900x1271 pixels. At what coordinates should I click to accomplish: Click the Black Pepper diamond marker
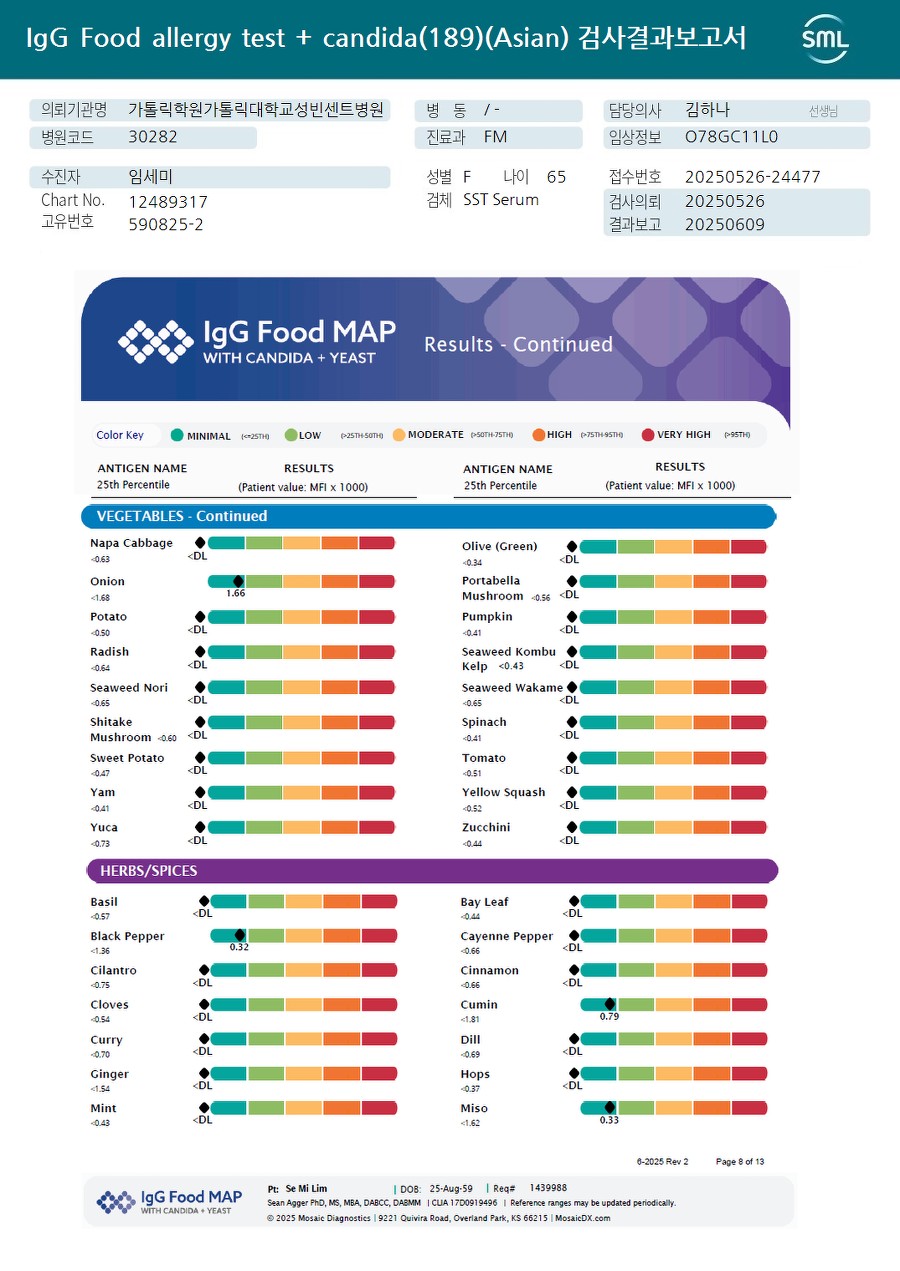click(240, 936)
